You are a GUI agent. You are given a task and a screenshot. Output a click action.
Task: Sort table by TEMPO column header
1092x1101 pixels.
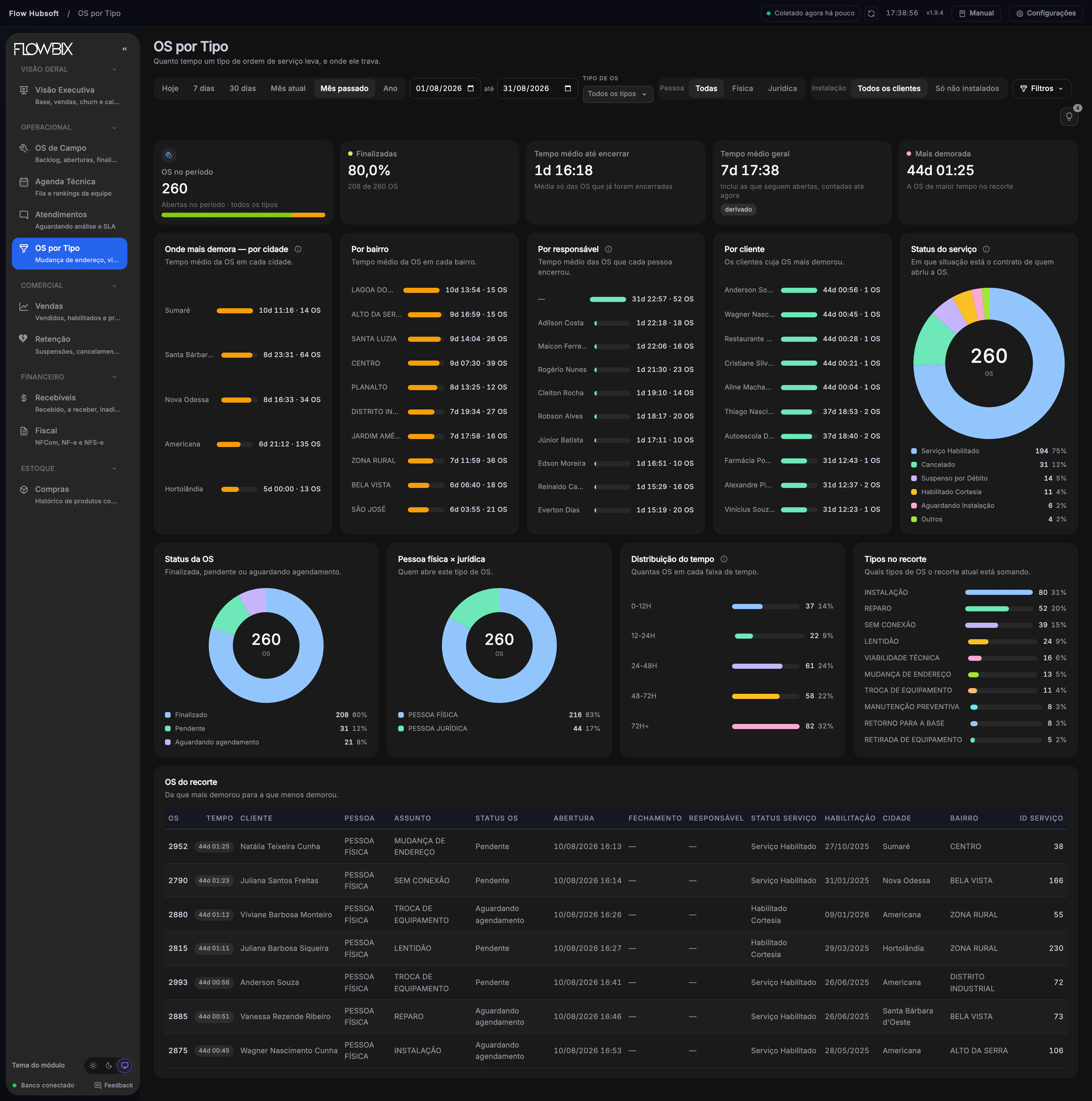(220, 818)
